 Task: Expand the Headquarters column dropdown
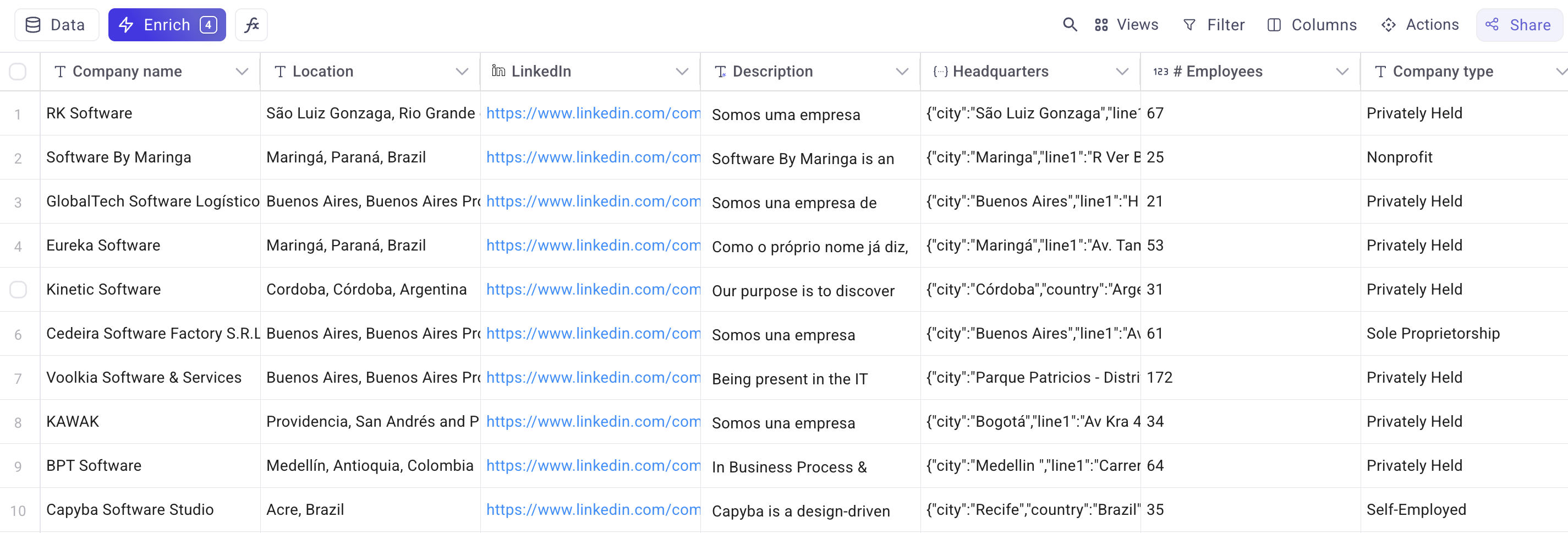click(x=1122, y=72)
